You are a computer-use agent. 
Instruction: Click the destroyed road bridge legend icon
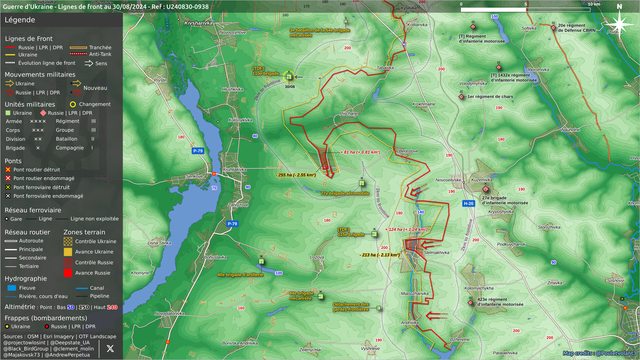click(8, 169)
